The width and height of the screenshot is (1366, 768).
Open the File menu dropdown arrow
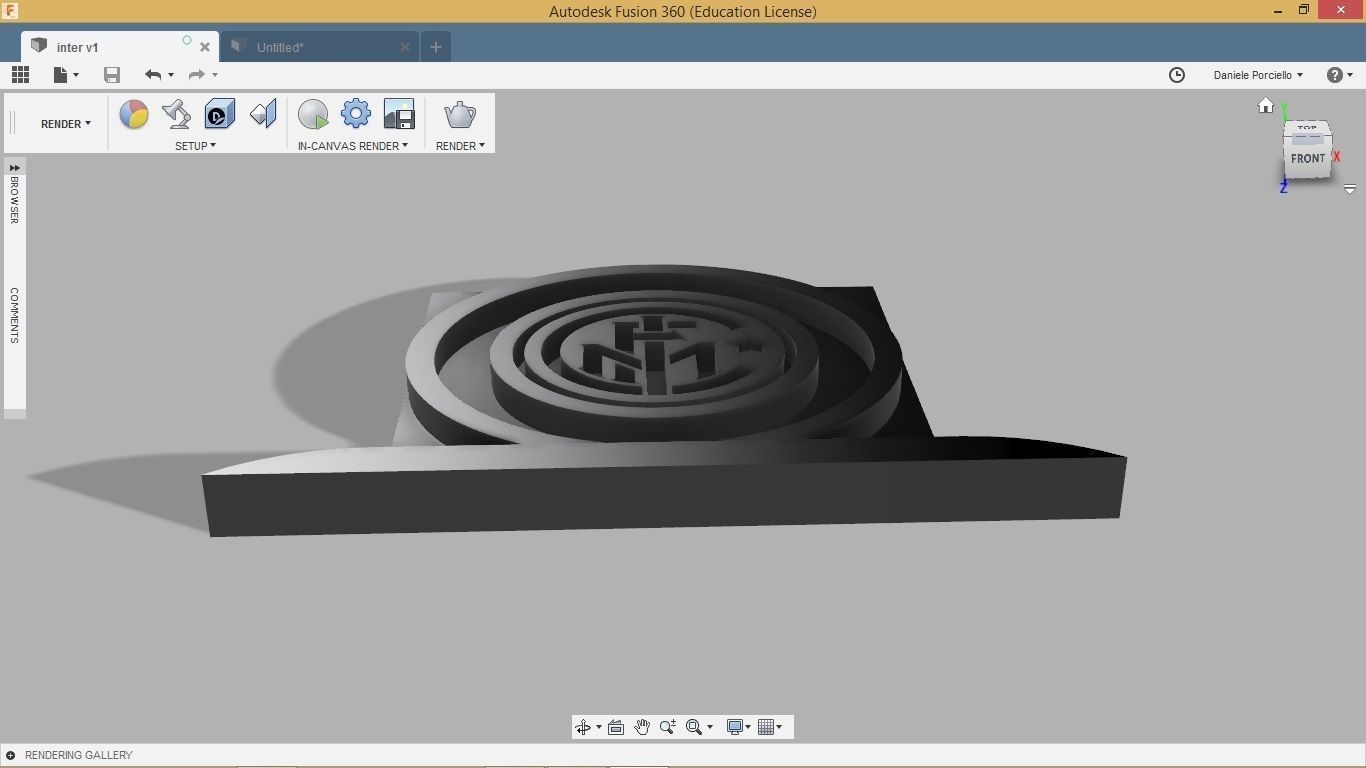76,75
